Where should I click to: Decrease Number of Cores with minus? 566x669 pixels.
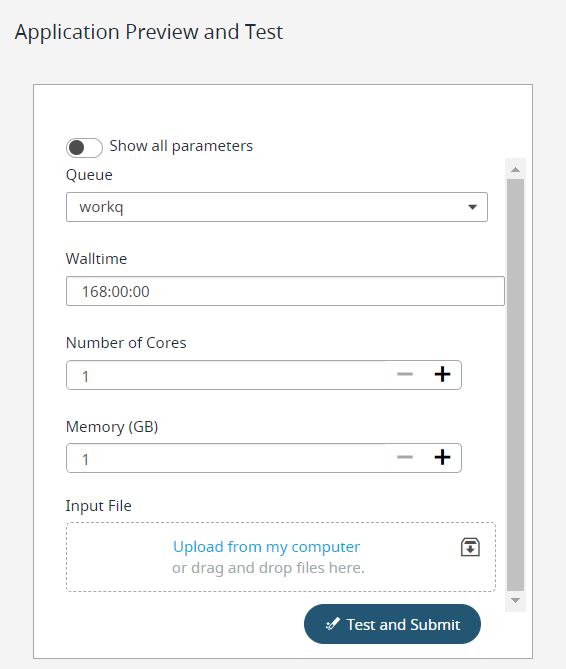405,374
